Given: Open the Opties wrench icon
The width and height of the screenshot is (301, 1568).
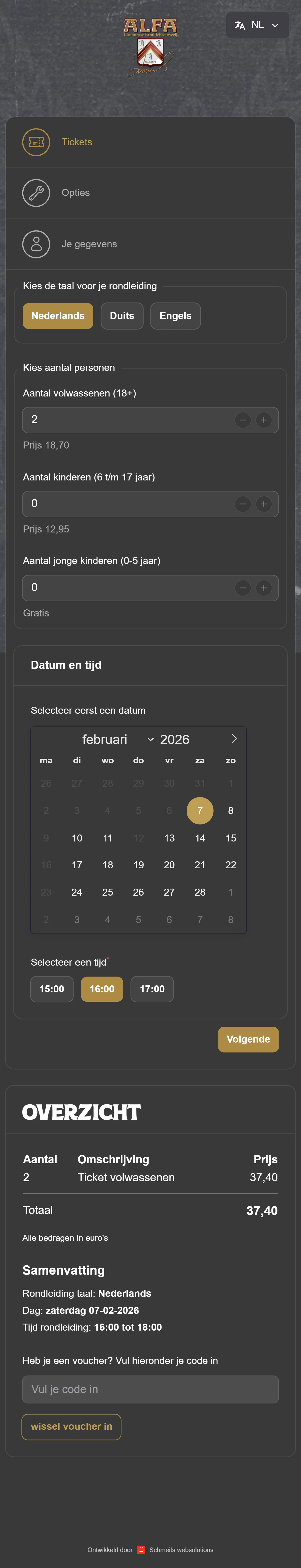Looking at the screenshot, I should (x=36, y=192).
